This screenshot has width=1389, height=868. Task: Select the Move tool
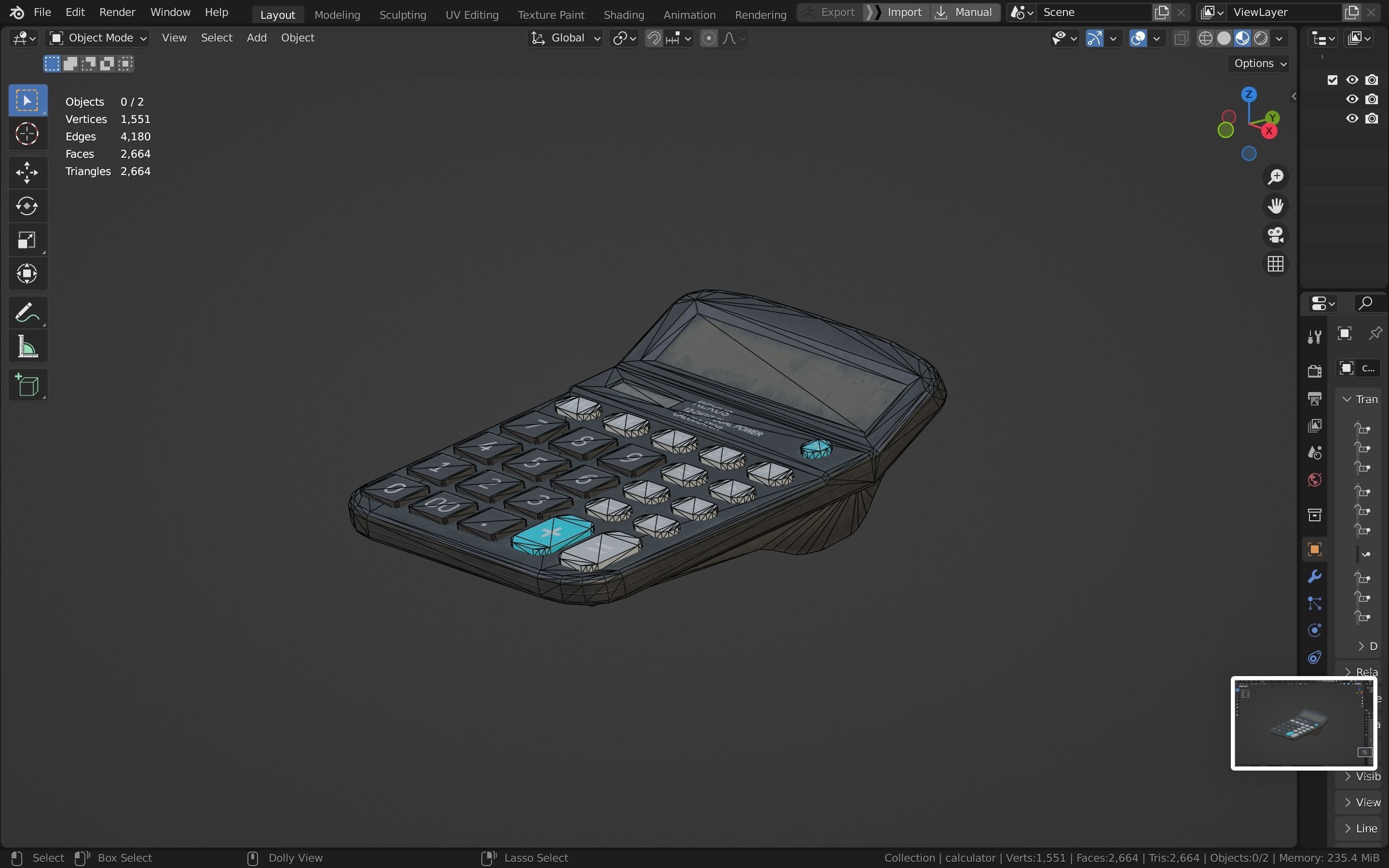pos(27,172)
